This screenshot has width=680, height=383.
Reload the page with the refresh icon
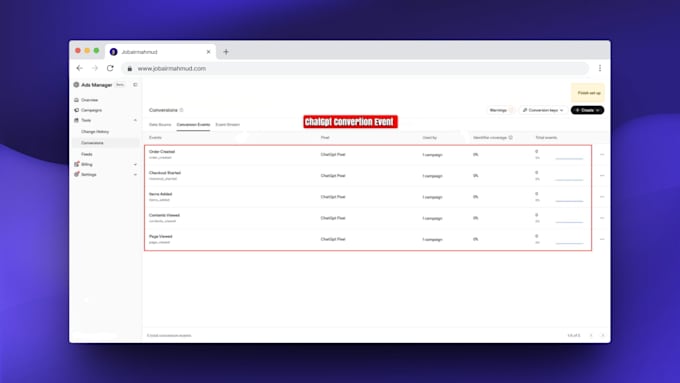110,68
